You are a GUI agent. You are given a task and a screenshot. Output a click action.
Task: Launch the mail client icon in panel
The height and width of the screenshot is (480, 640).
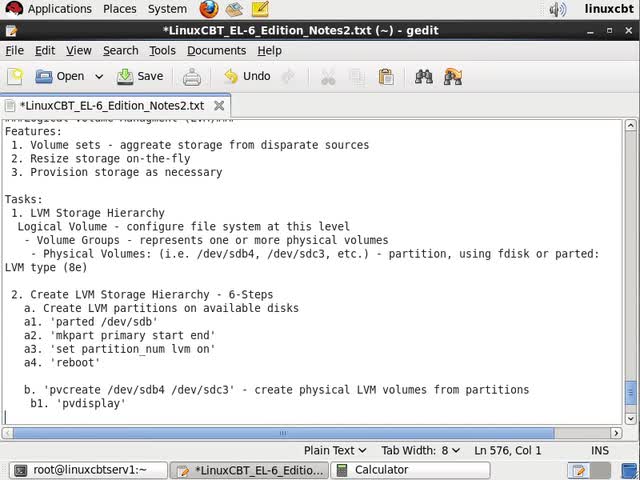pos(234,9)
